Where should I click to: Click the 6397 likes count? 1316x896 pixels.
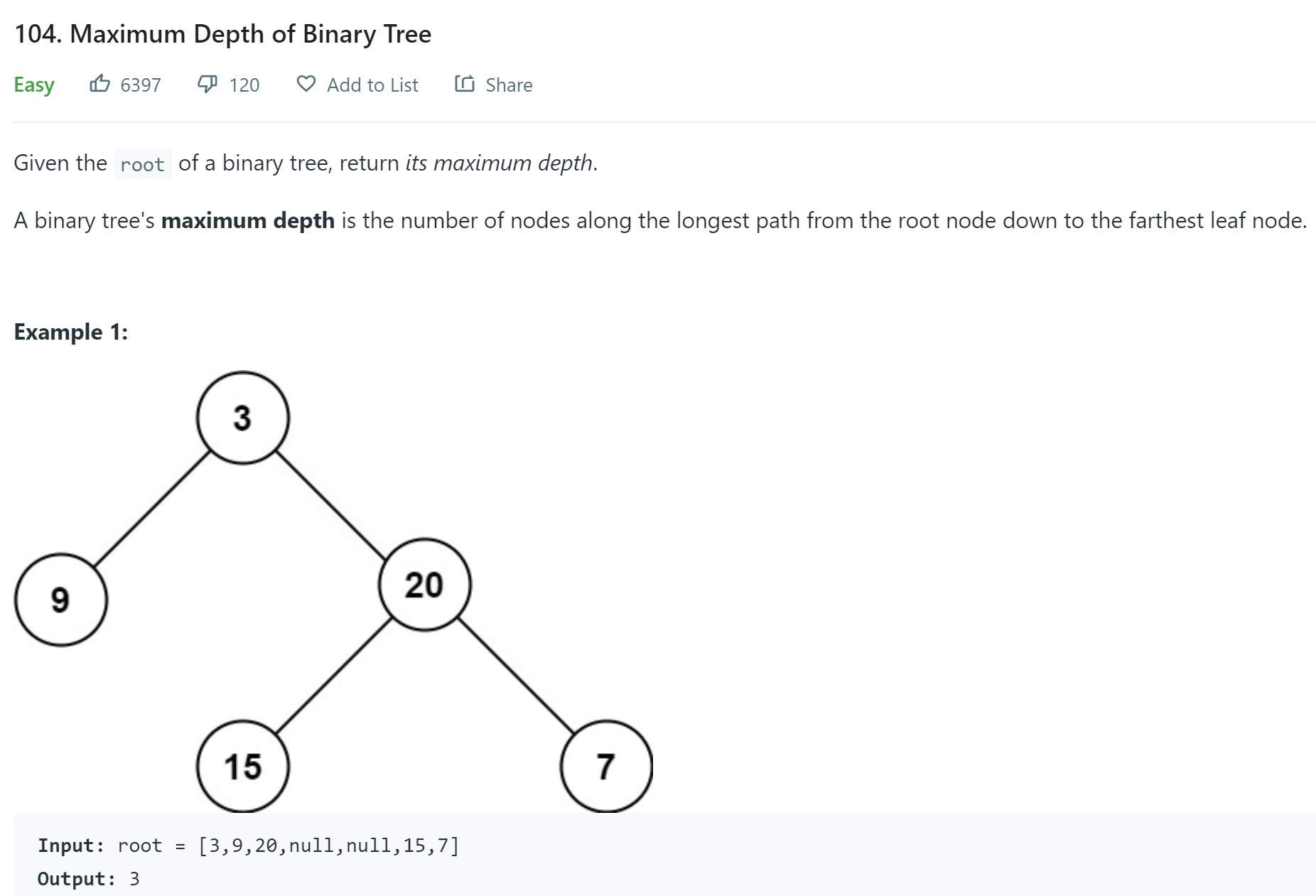(x=141, y=85)
